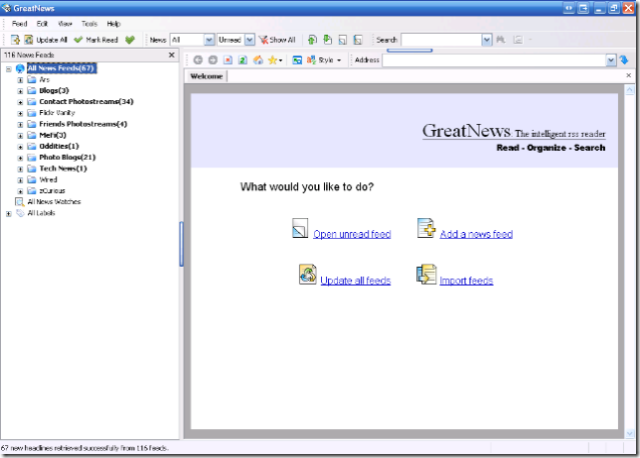640x458 pixels.
Task: Click the star favorites icon
Action: point(272,60)
